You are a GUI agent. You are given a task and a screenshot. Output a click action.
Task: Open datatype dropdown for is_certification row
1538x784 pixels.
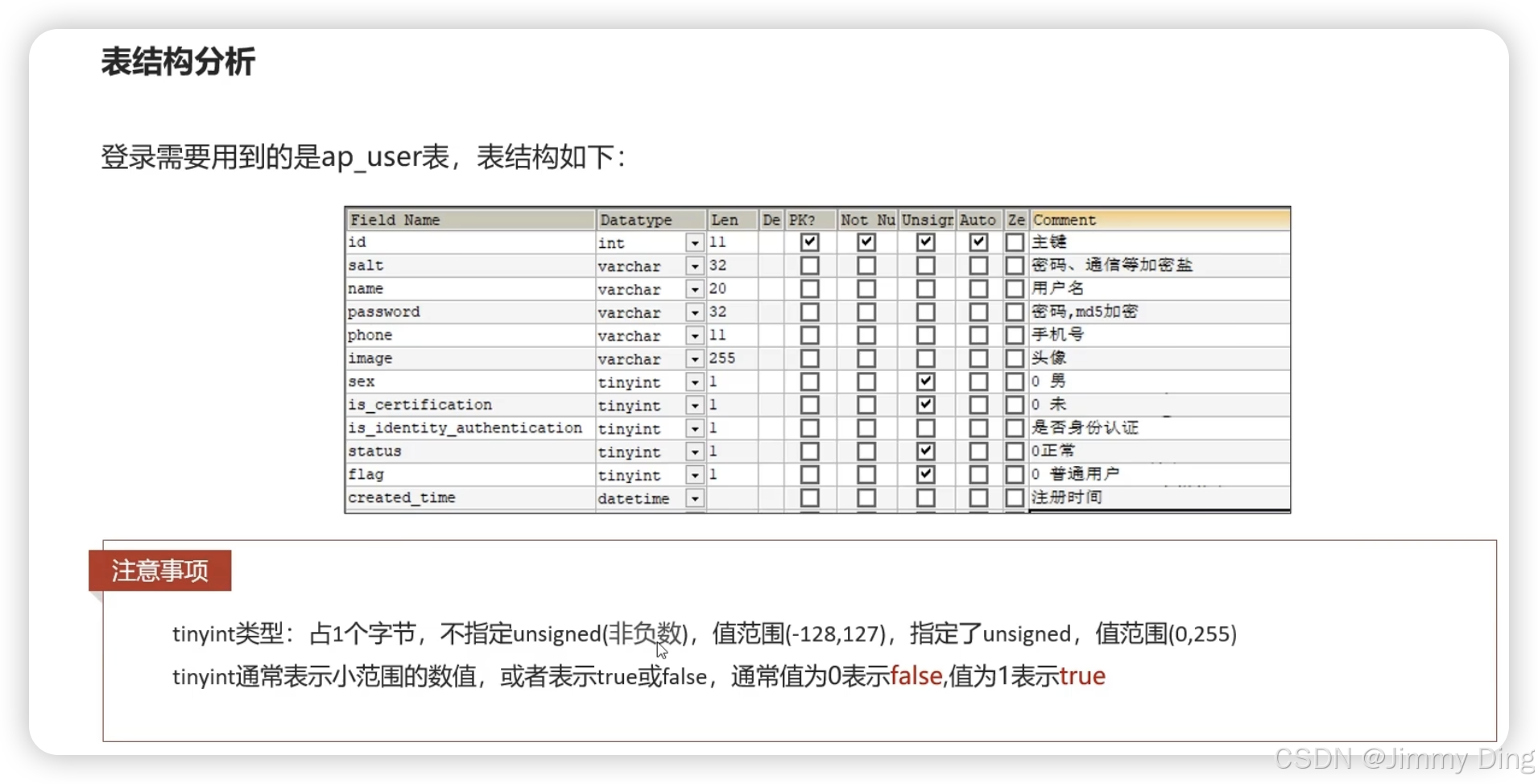tap(694, 405)
